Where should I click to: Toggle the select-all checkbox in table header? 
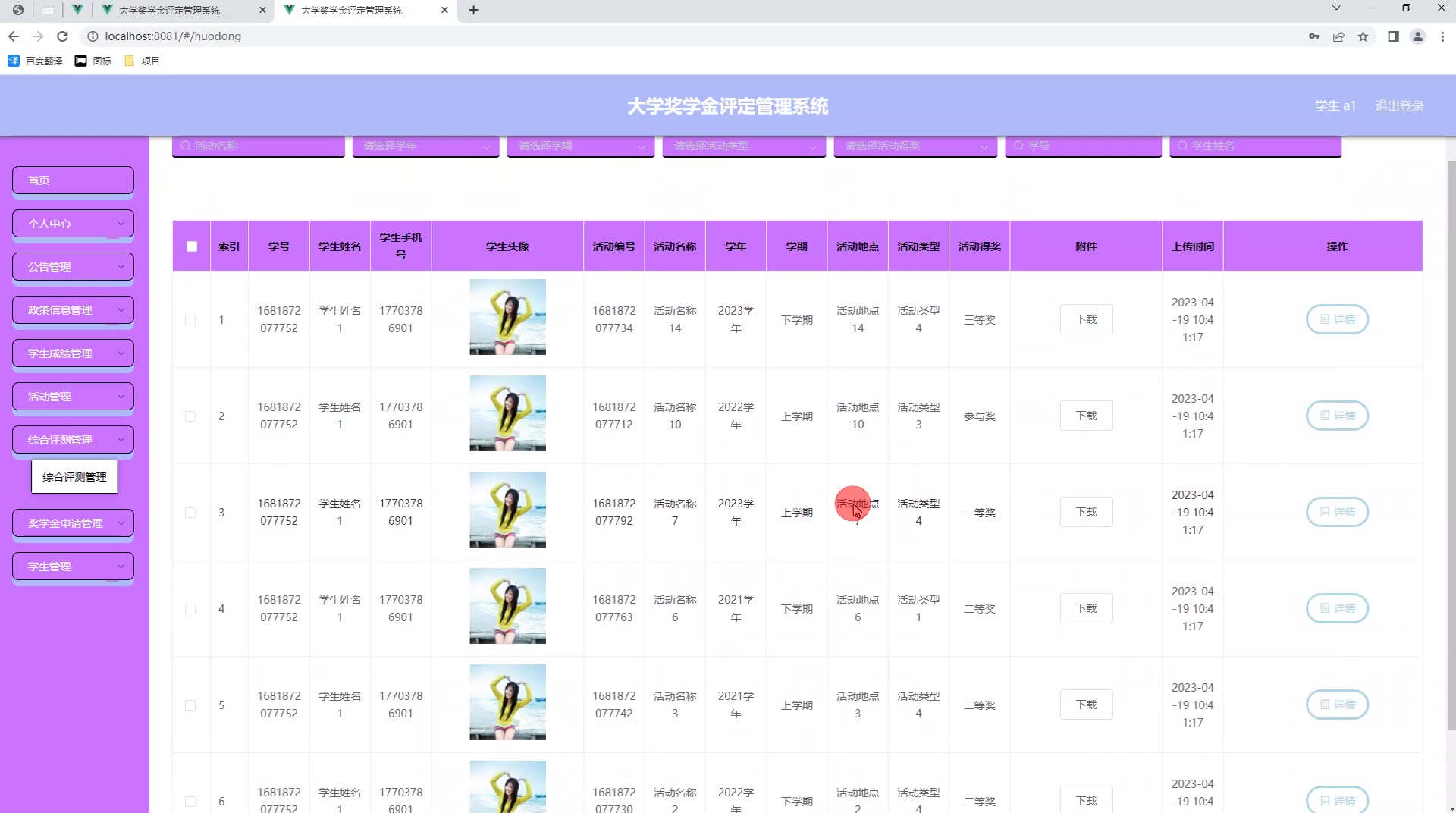coord(192,246)
